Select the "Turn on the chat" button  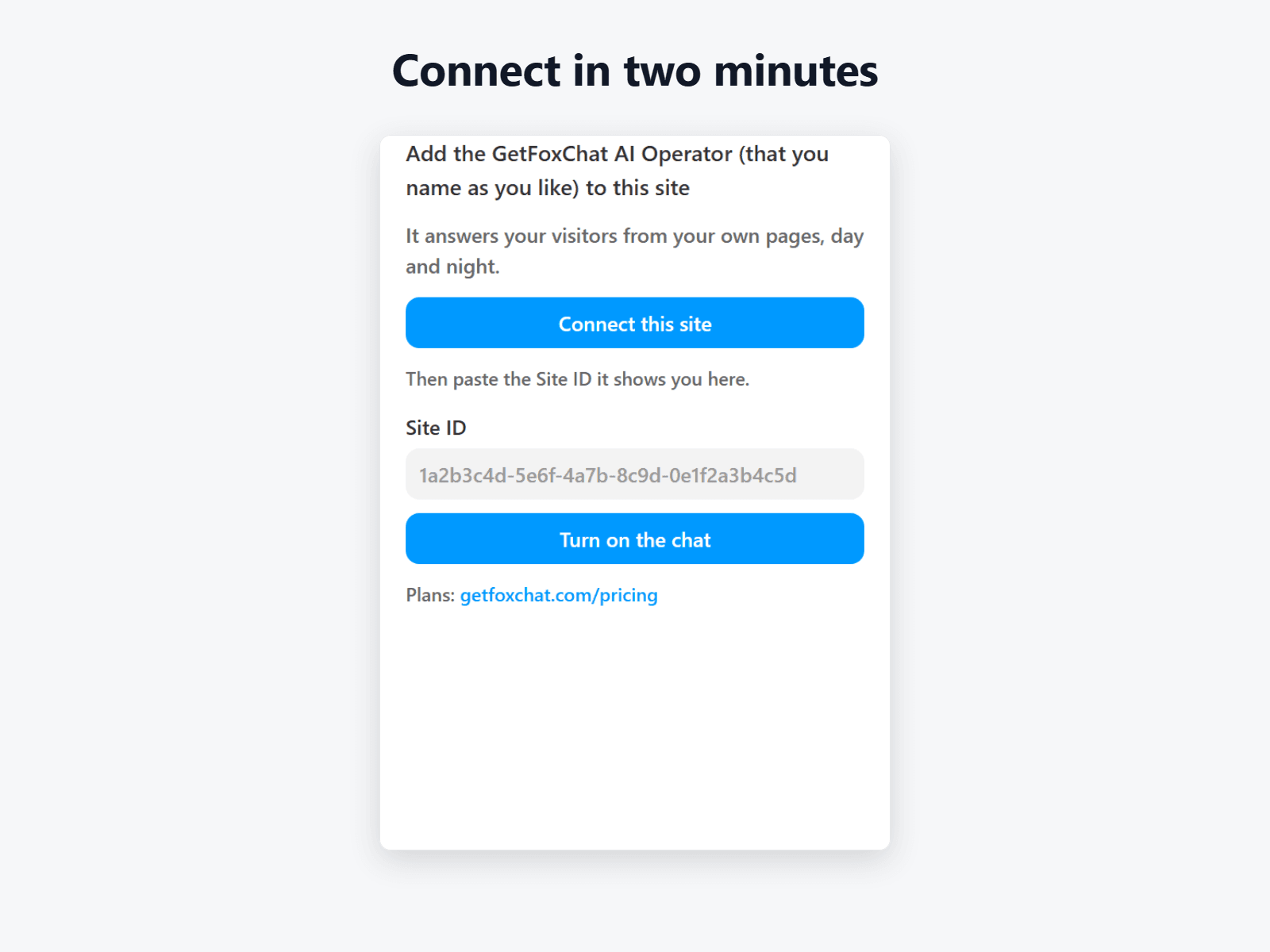click(x=635, y=539)
